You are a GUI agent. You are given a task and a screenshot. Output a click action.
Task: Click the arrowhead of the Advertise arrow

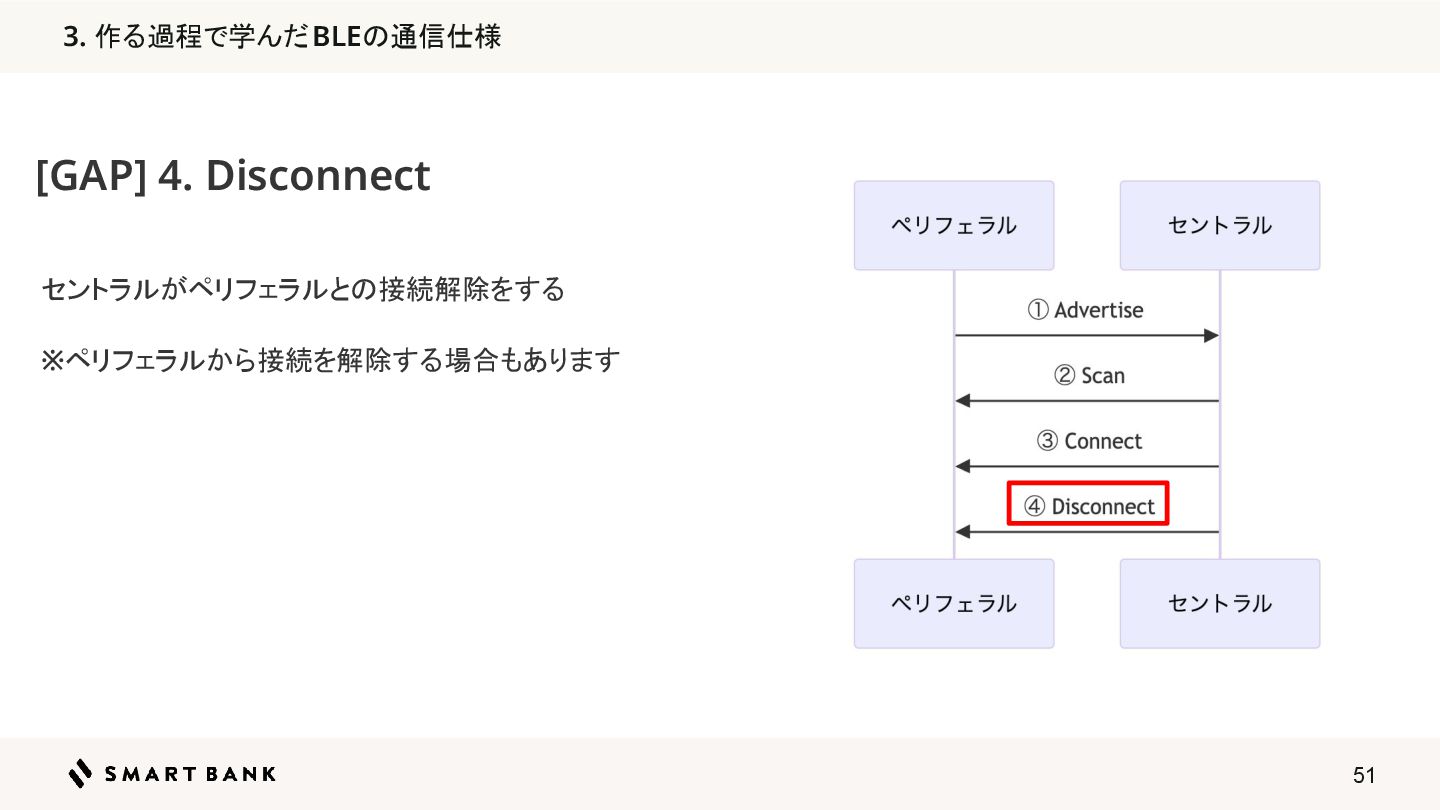click(1211, 336)
